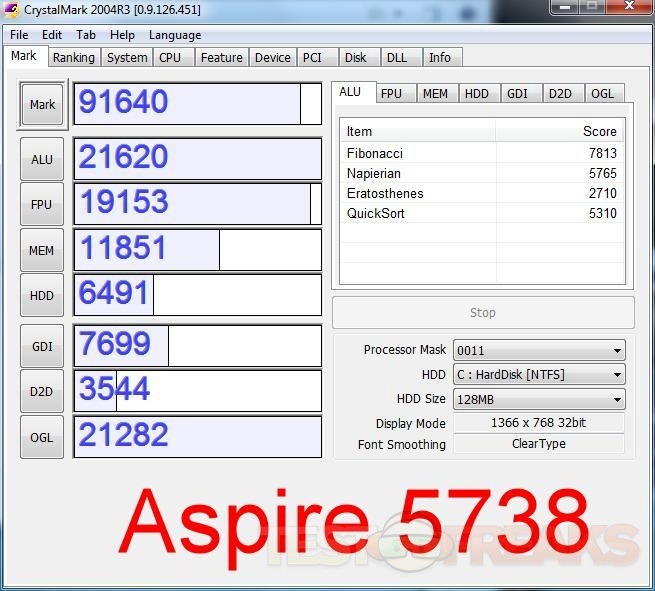Run all benchmarks with Mark button
This screenshot has height=591, width=655.
[x=42, y=105]
